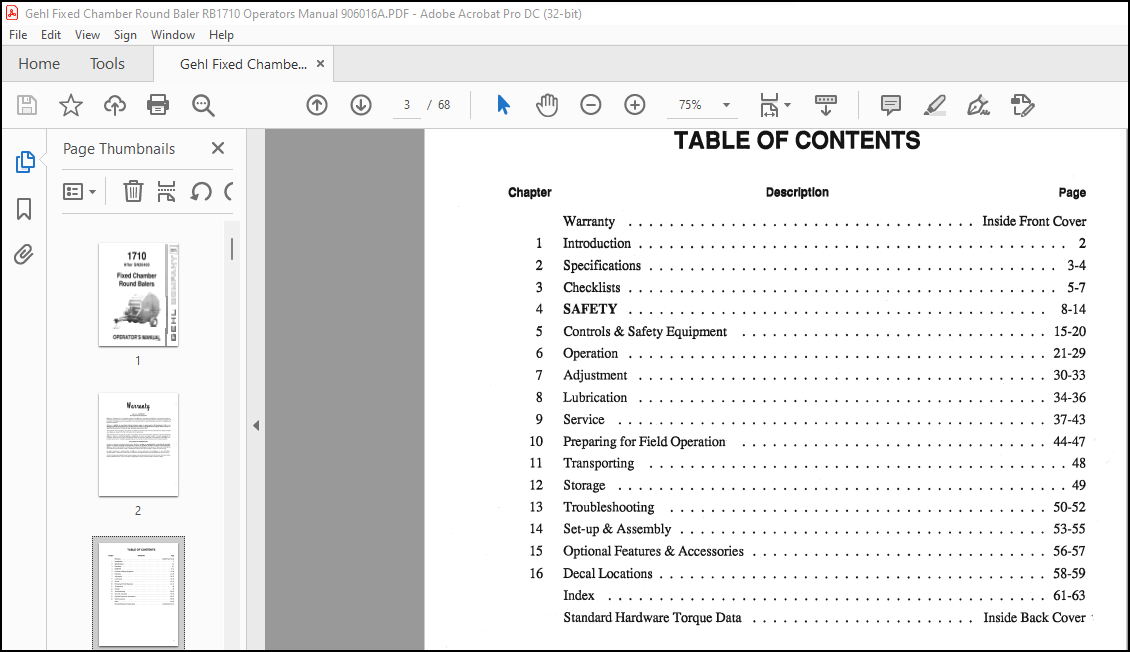Open Page Thumbnails sidebar icon

click(25, 162)
